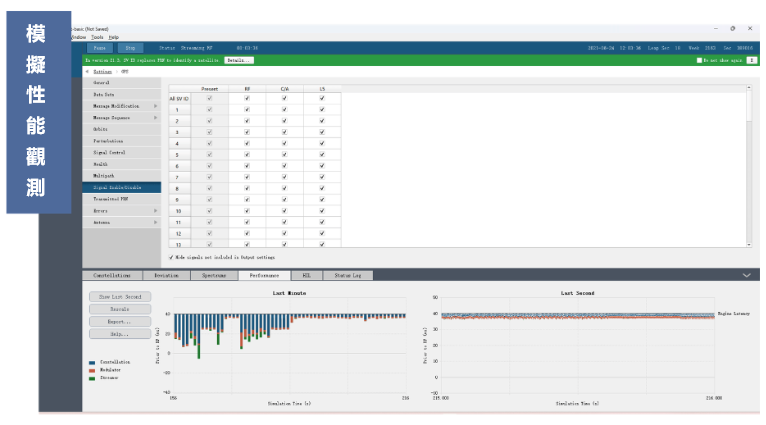Expand the Message Sequence submenu arrow
This screenshot has height=425, width=766.
tap(155, 118)
